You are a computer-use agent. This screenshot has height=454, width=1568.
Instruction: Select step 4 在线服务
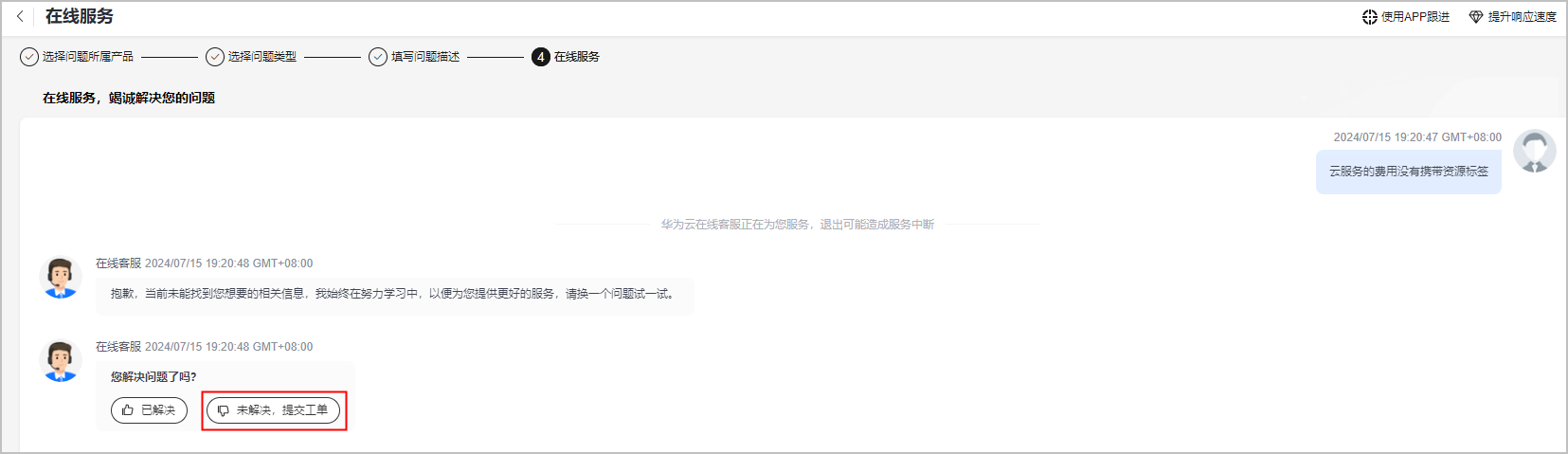point(566,57)
